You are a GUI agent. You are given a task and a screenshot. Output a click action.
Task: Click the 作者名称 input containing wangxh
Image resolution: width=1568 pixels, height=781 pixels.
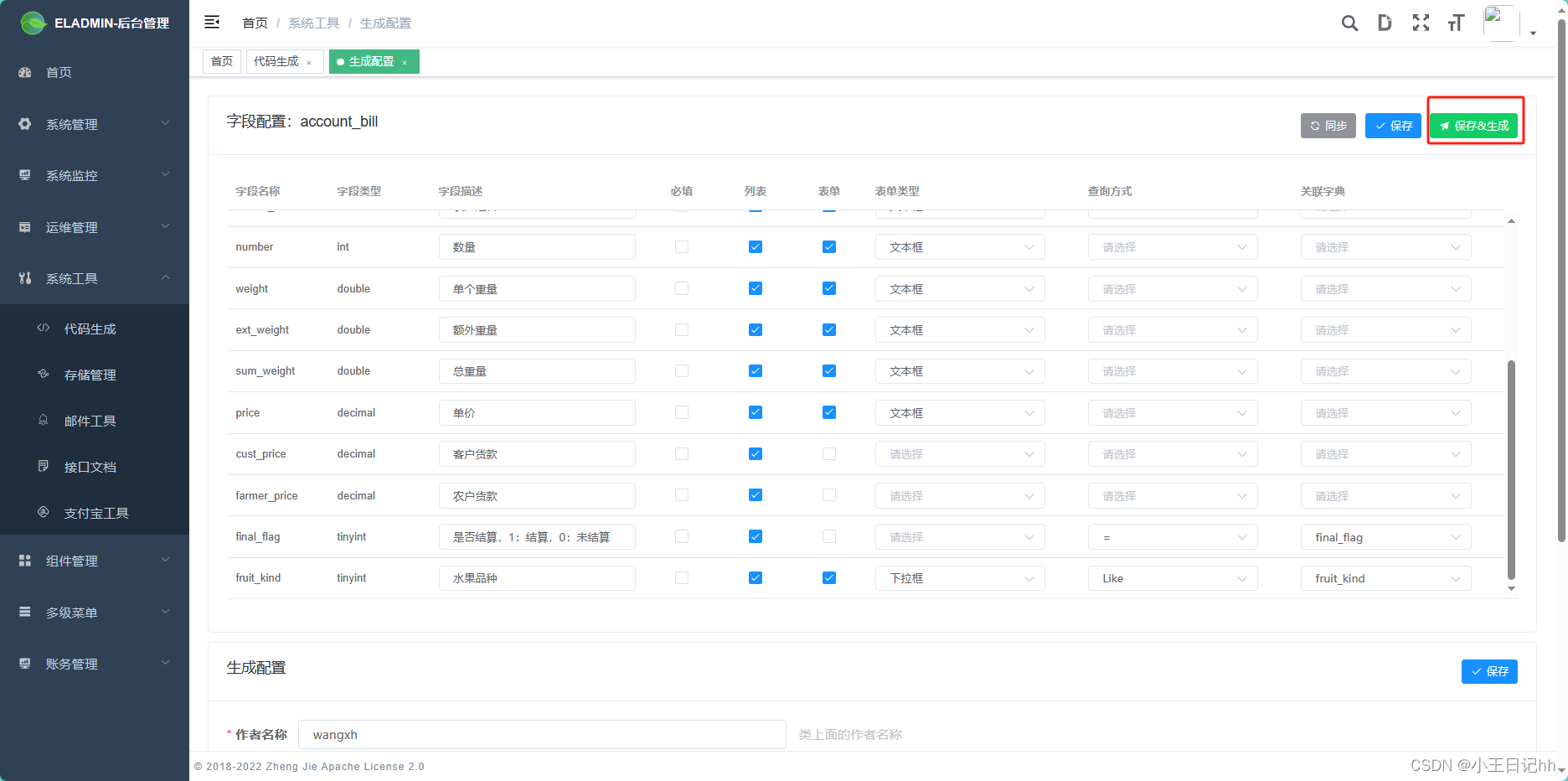coord(542,734)
